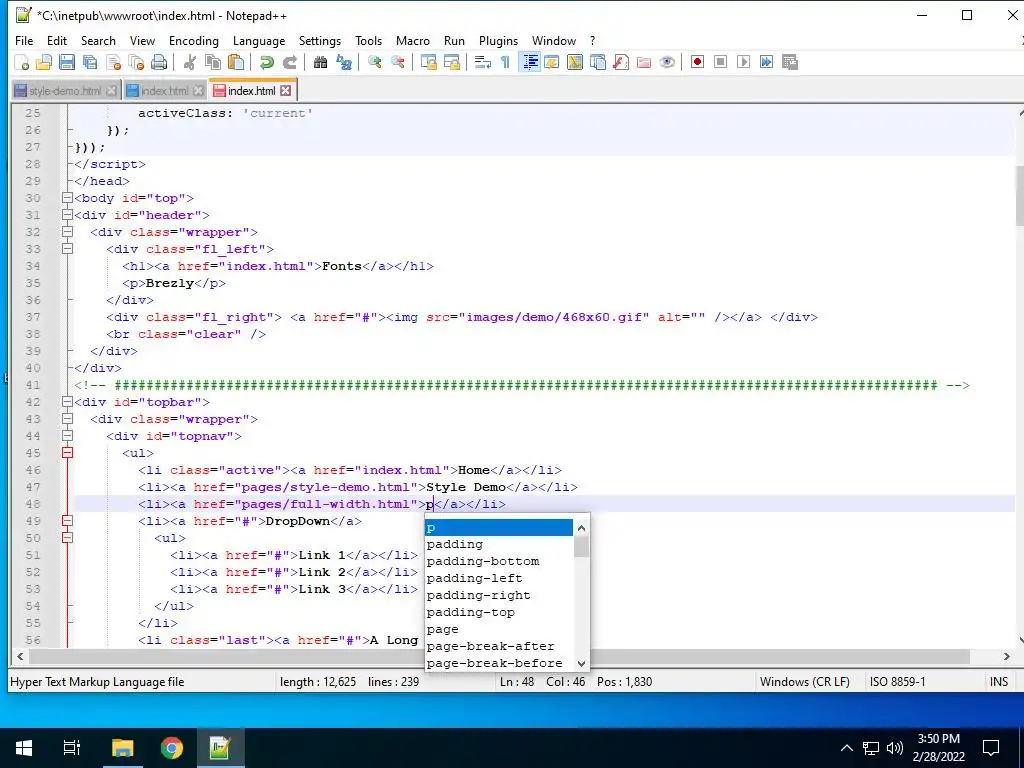Click the Save All icon
The width and height of the screenshot is (1024, 768).
click(x=89, y=62)
